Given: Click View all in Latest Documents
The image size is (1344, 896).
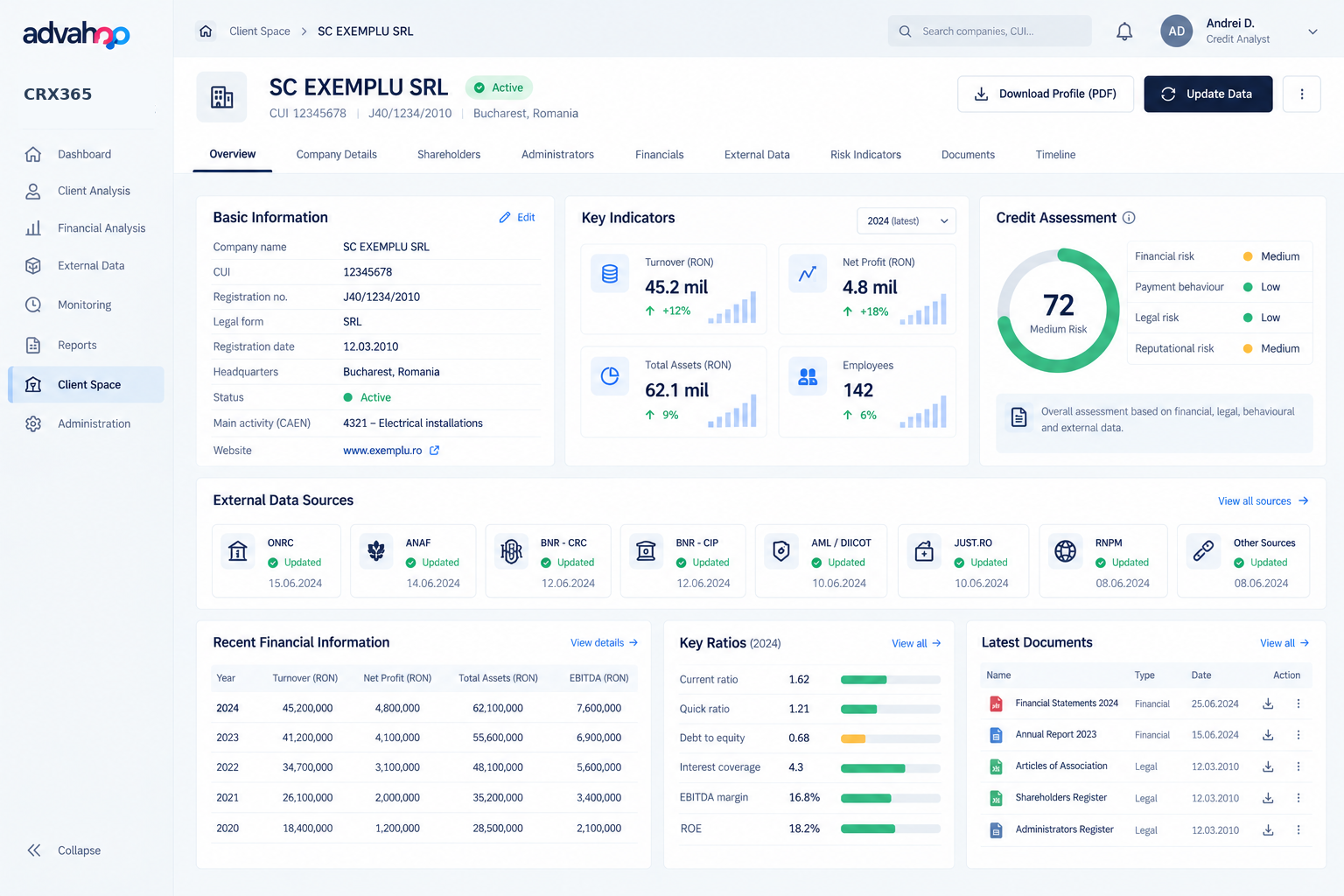Looking at the screenshot, I should point(1284,643).
